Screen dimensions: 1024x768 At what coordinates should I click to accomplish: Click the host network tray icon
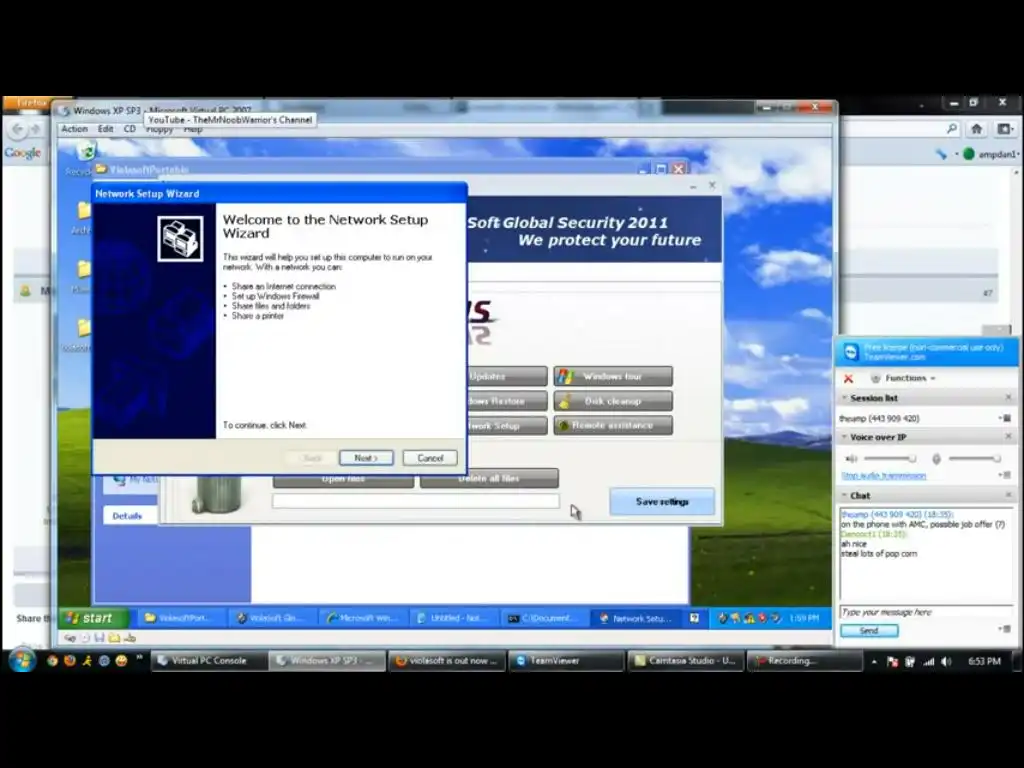pos(928,662)
